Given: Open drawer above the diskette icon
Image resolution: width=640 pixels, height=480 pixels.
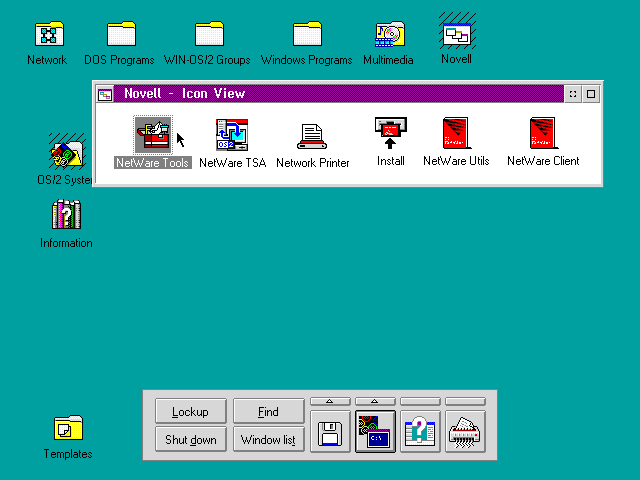Looking at the screenshot, I should click(330, 401).
